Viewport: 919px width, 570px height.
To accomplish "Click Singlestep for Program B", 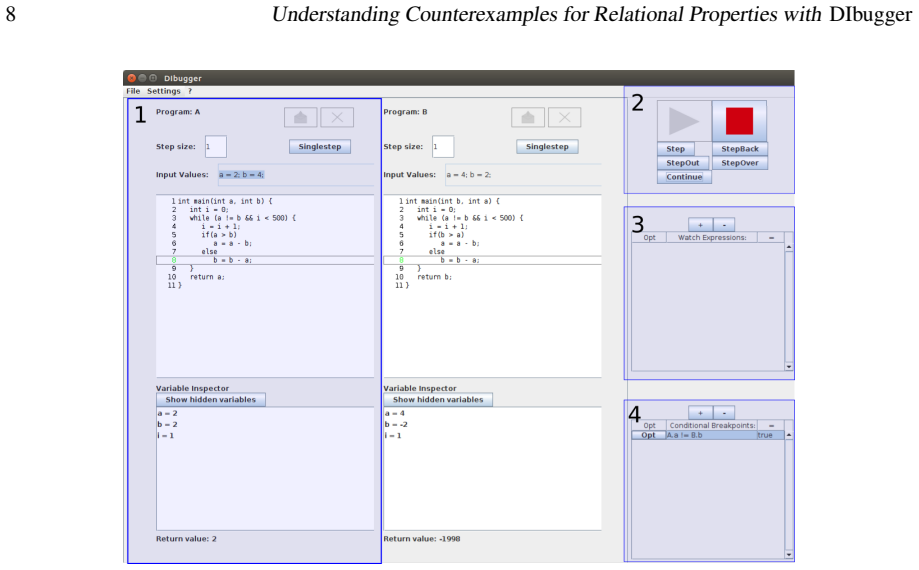I will [547, 146].
